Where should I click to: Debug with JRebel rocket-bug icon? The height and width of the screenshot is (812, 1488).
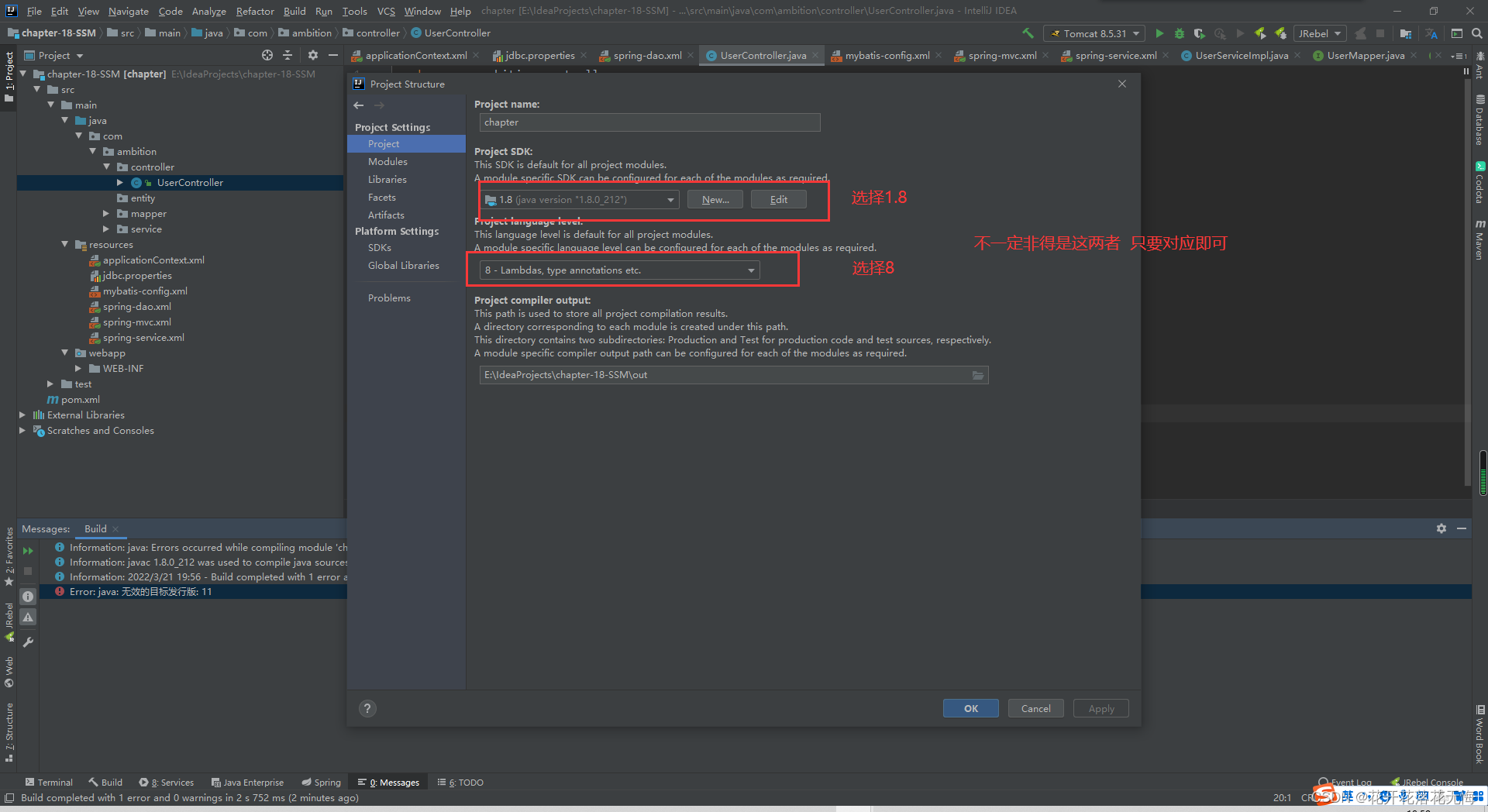[1280, 33]
